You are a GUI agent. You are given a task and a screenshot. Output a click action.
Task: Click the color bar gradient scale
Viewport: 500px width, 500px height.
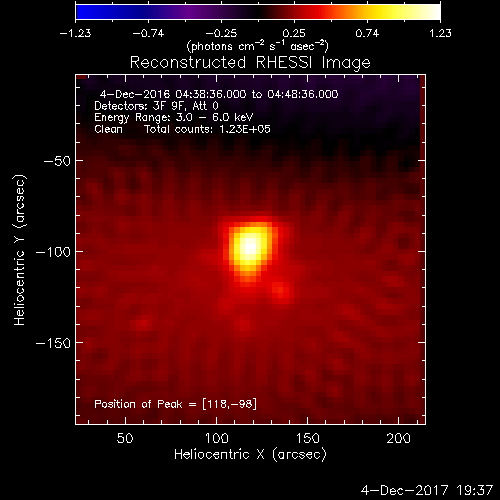(x=258, y=12)
